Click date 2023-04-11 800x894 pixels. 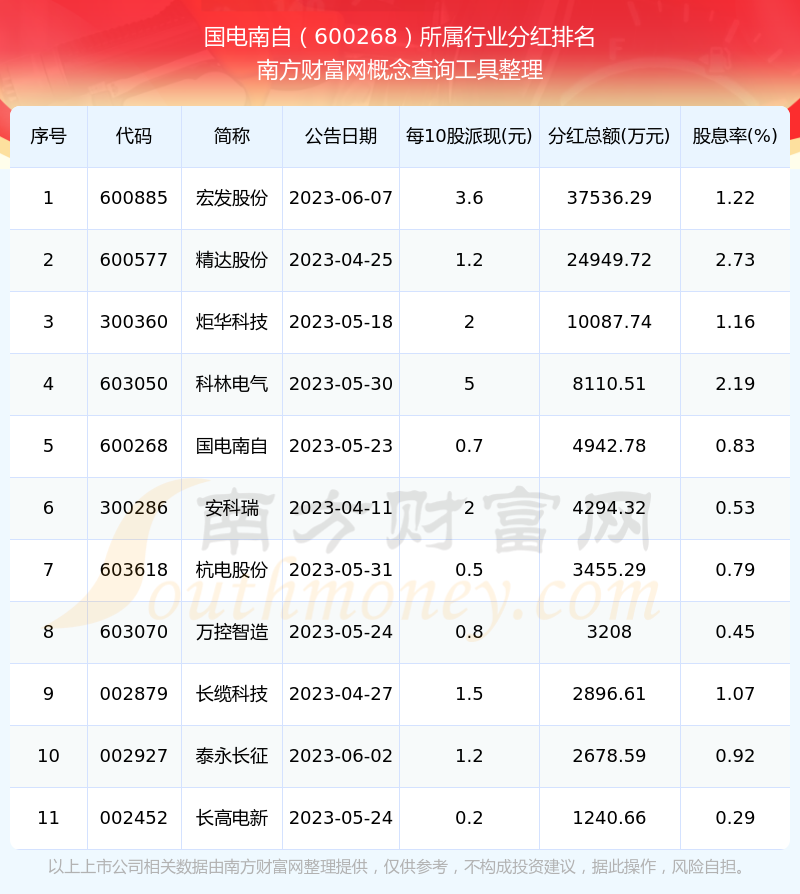341,508
